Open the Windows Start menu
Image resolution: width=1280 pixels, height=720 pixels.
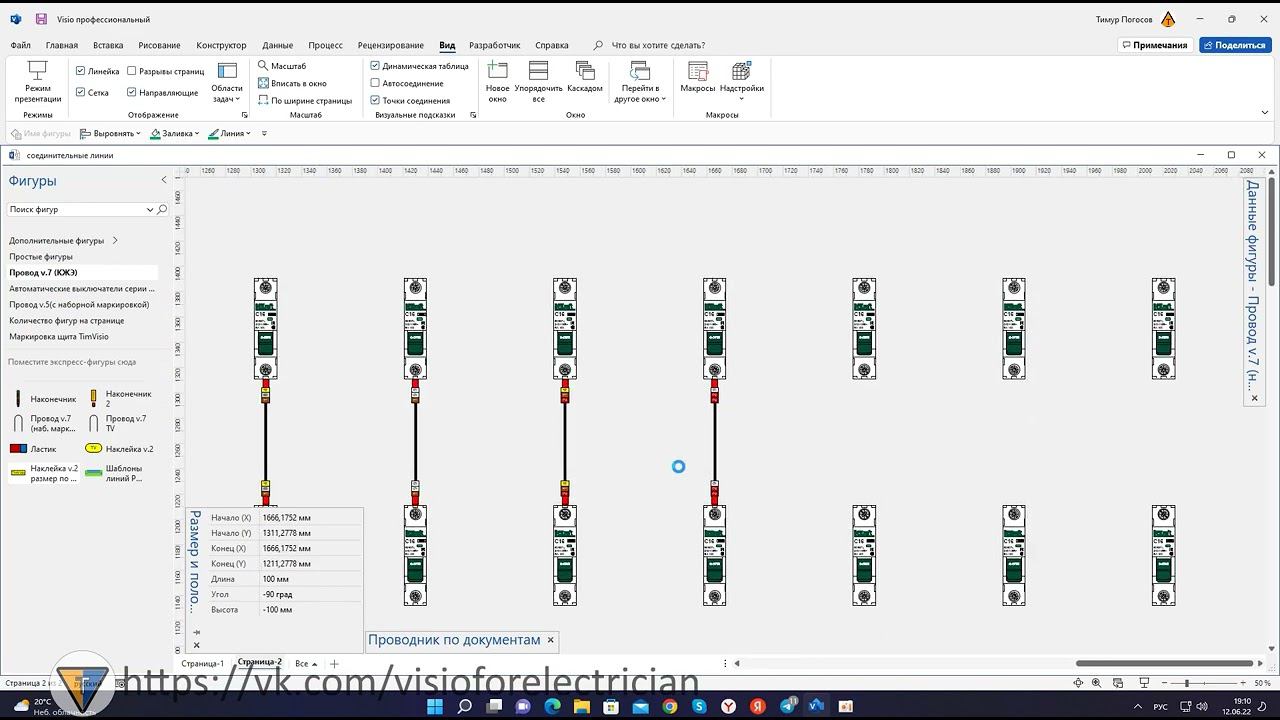tap(435, 706)
